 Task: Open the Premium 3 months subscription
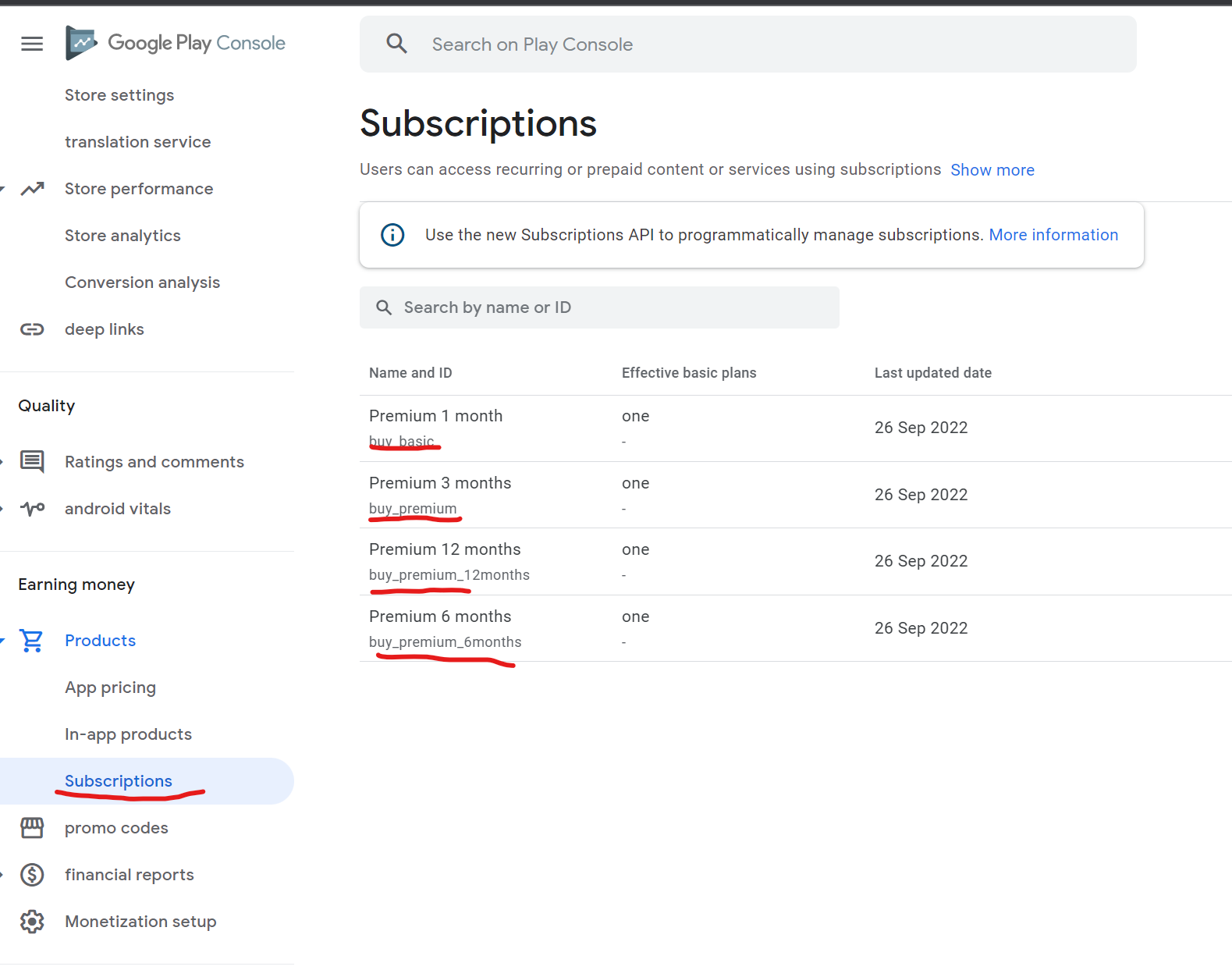[440, 483]
